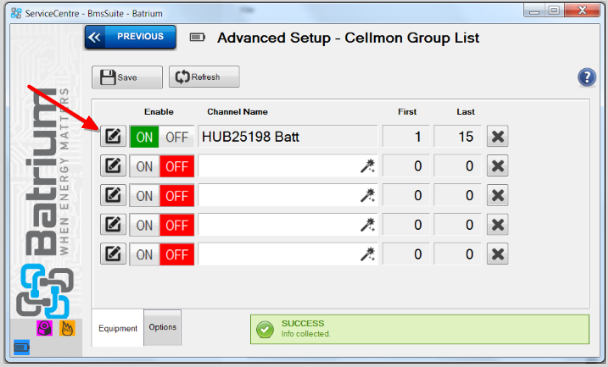
Task: Click the third row channel name field
Action: [x=288, y=196]
